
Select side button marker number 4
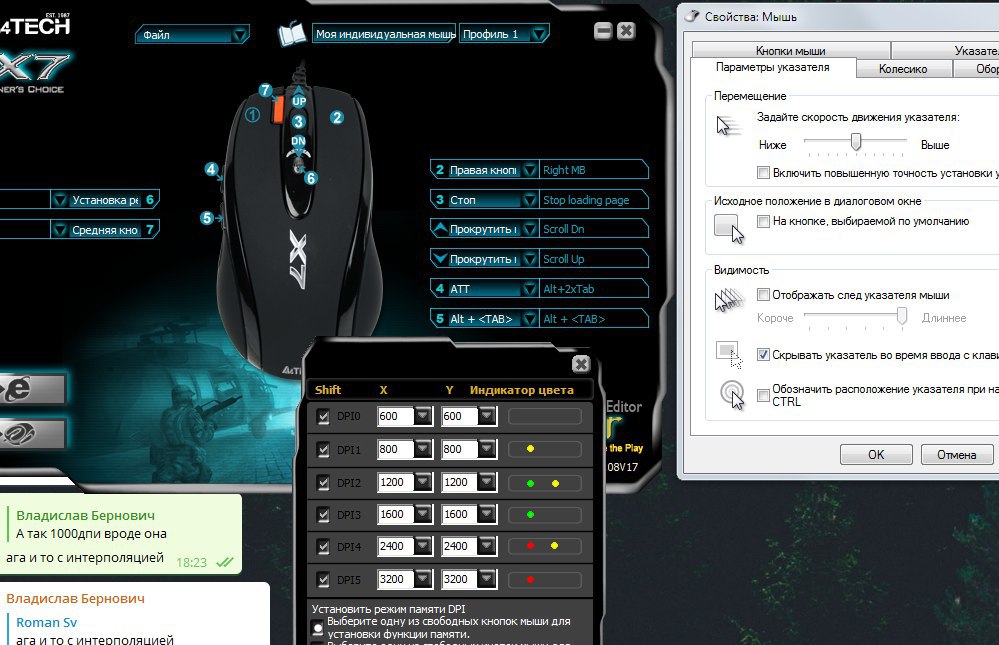[212, 169]
